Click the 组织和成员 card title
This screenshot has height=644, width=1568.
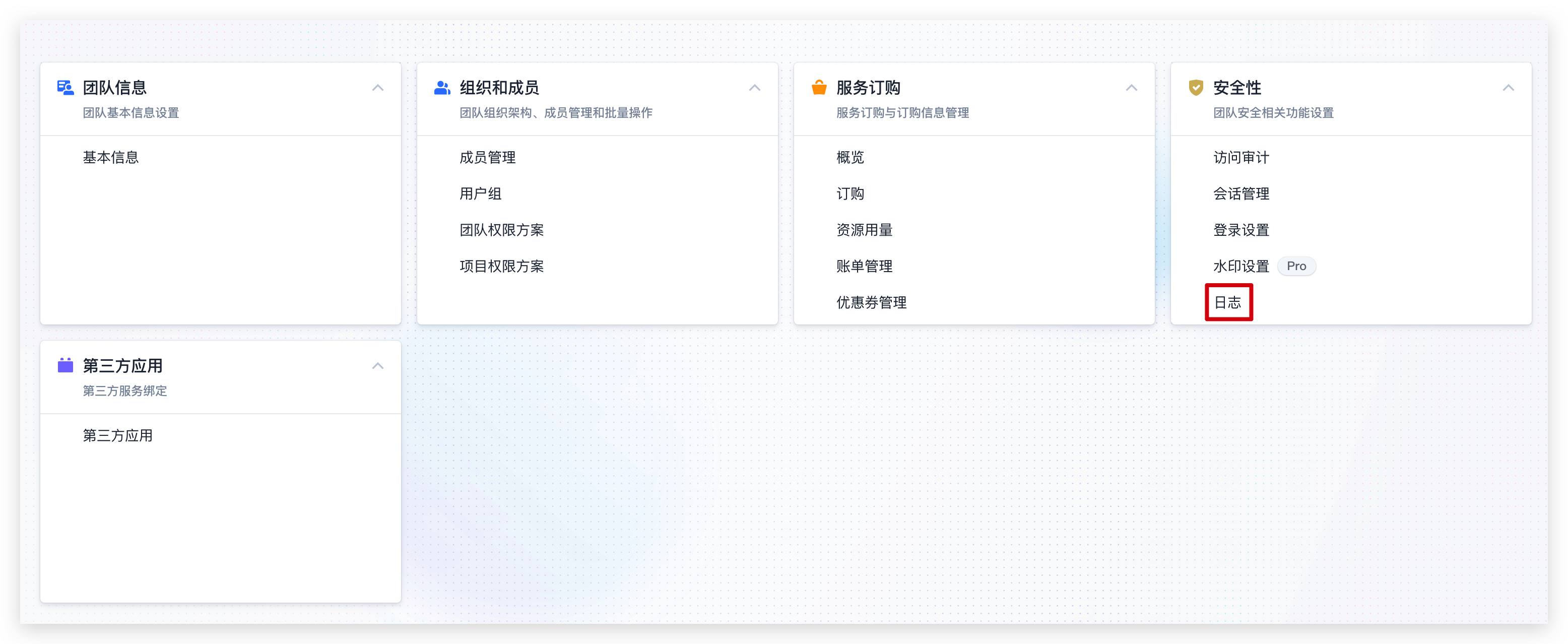coord(499,88)
